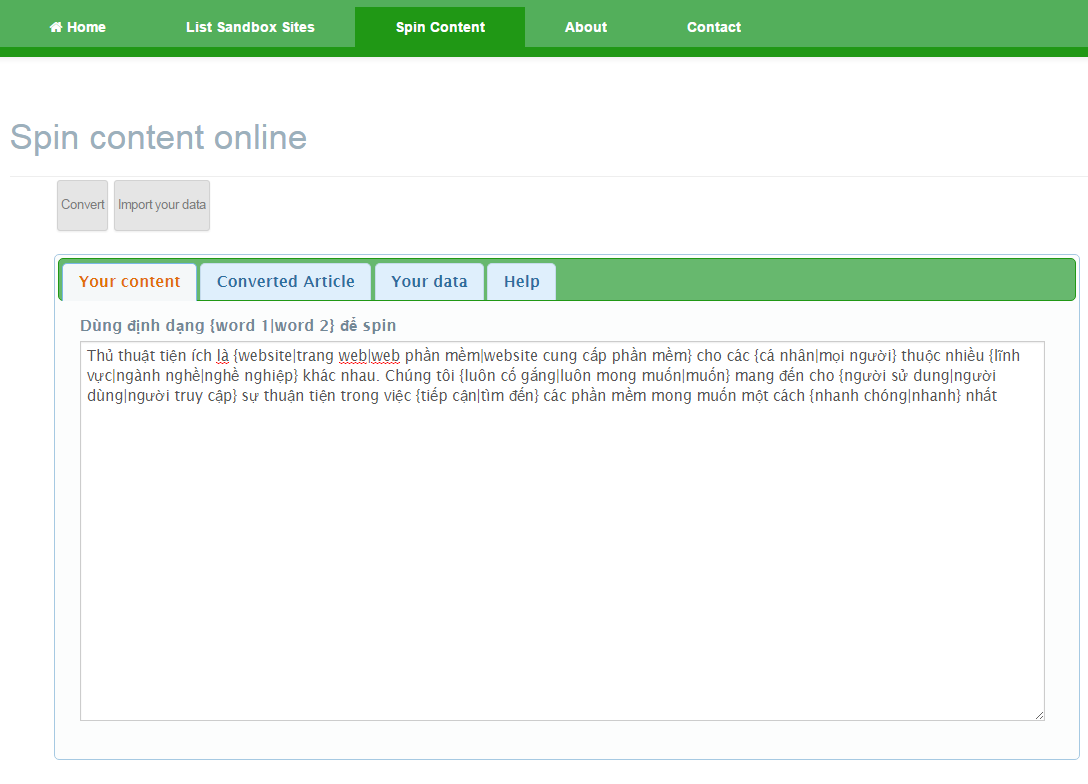Open the Home navigation link text
1088x784 pixels.
pyautogui.click(x=86, y=27)
